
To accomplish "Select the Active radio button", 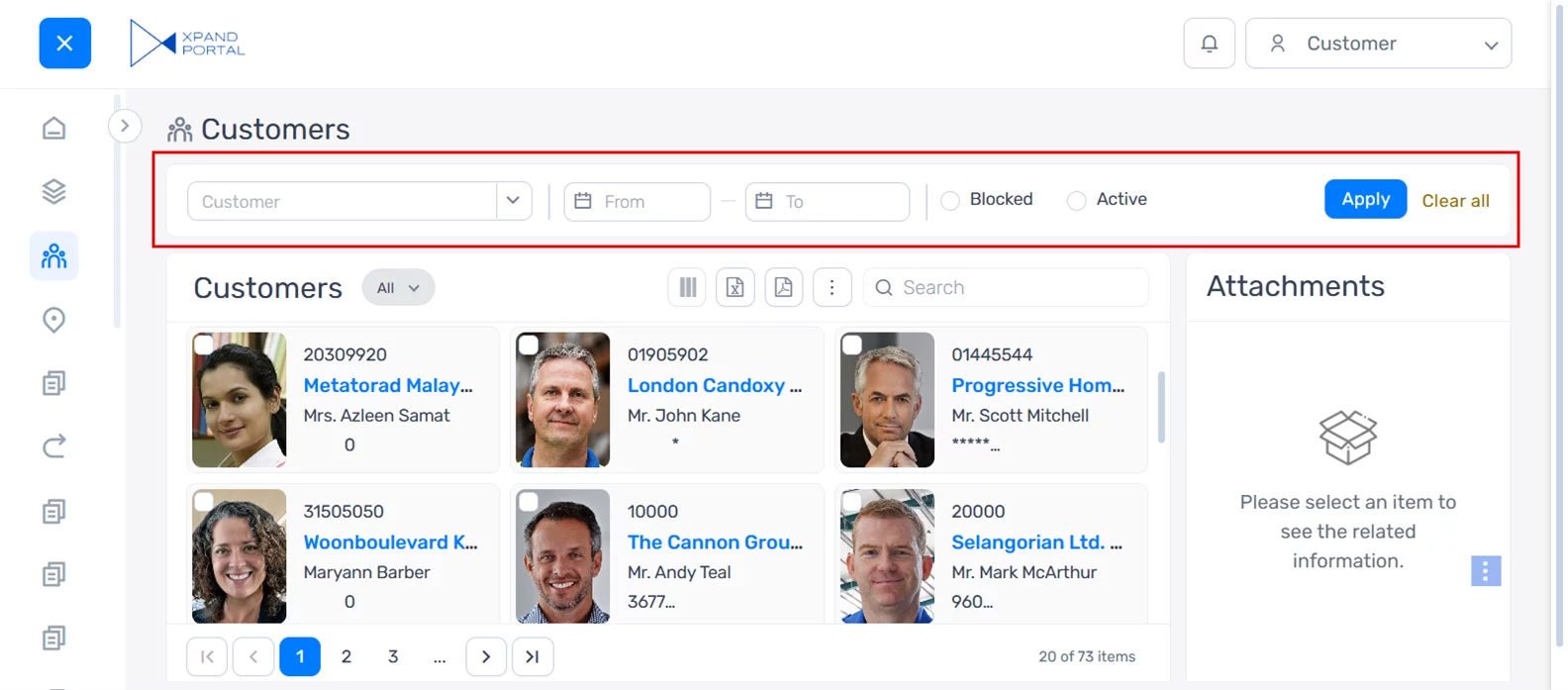I will point(1076,201).
